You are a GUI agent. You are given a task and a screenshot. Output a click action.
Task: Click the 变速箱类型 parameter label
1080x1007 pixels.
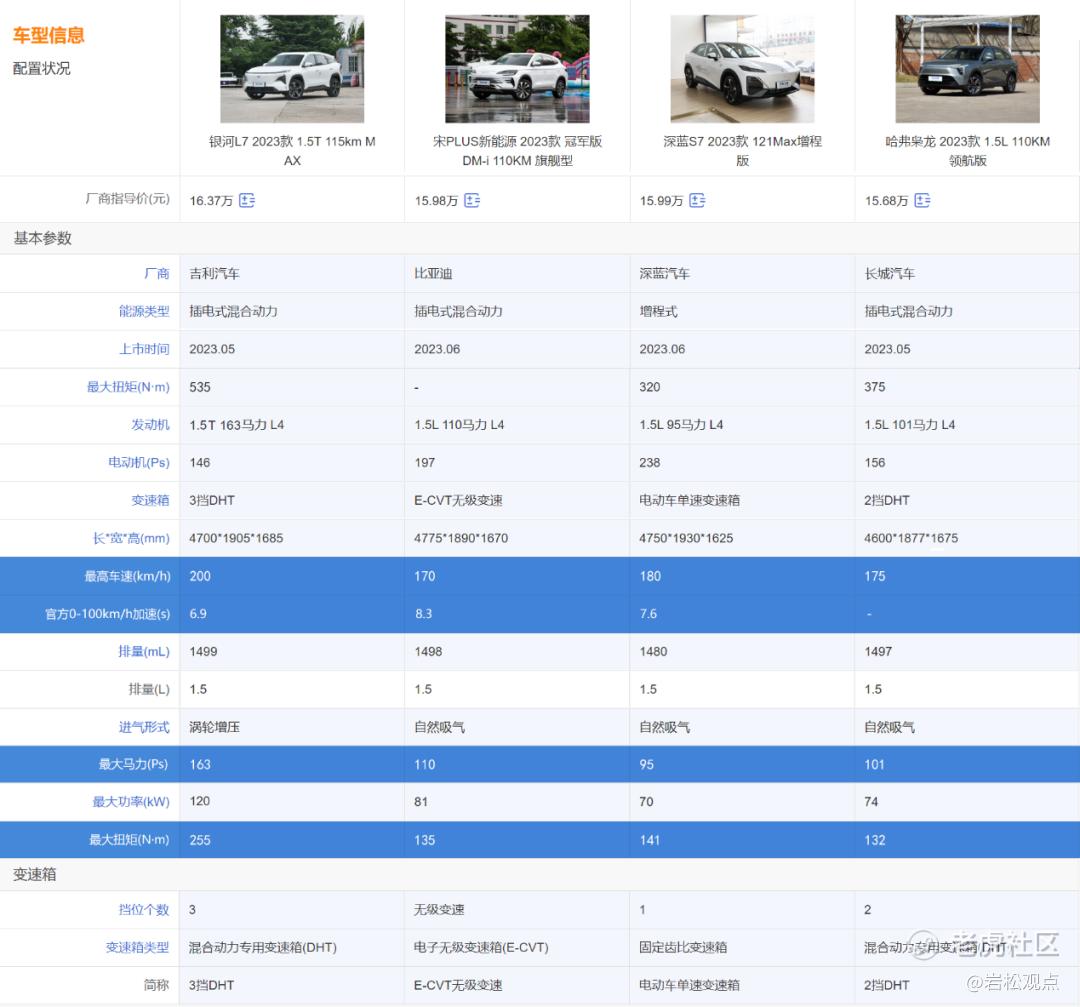point(137,948)
